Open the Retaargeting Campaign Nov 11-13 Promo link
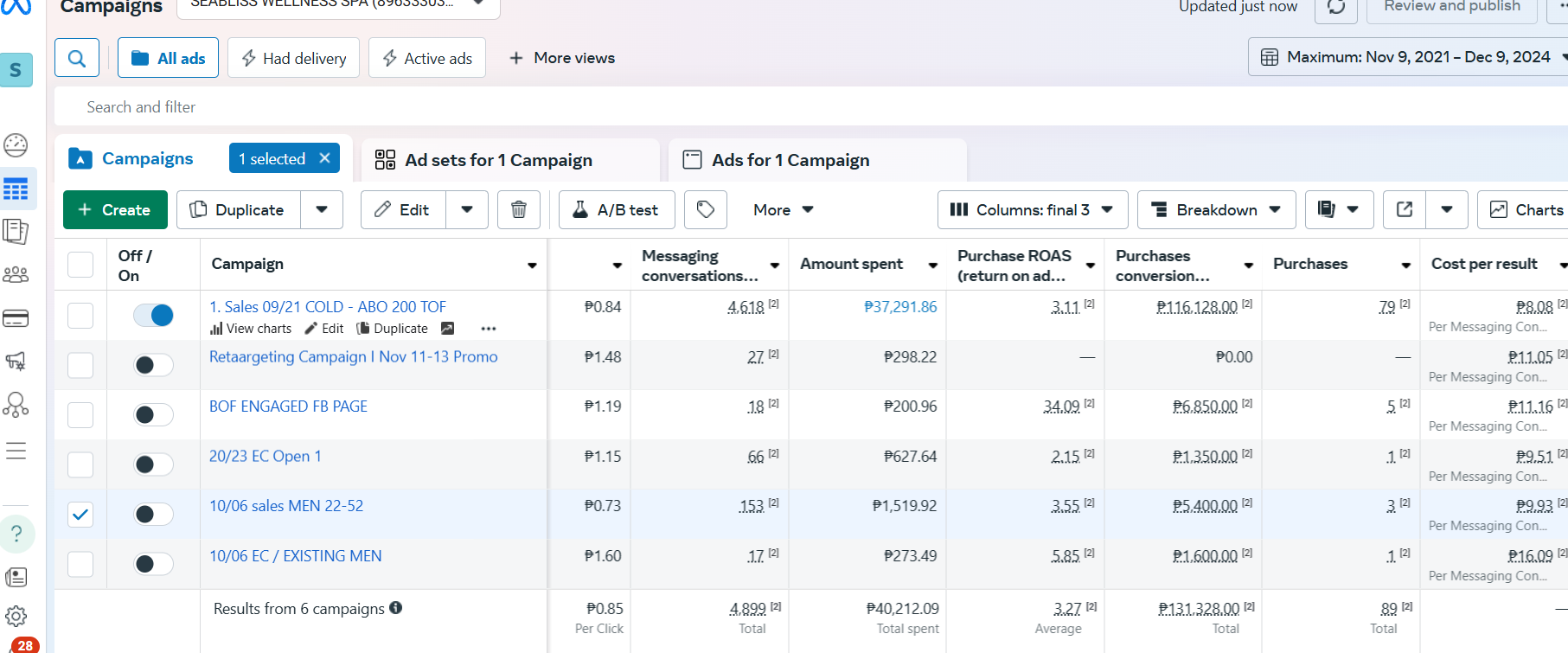This screenshot has height=653, width=1568. (x=353, y=356)
